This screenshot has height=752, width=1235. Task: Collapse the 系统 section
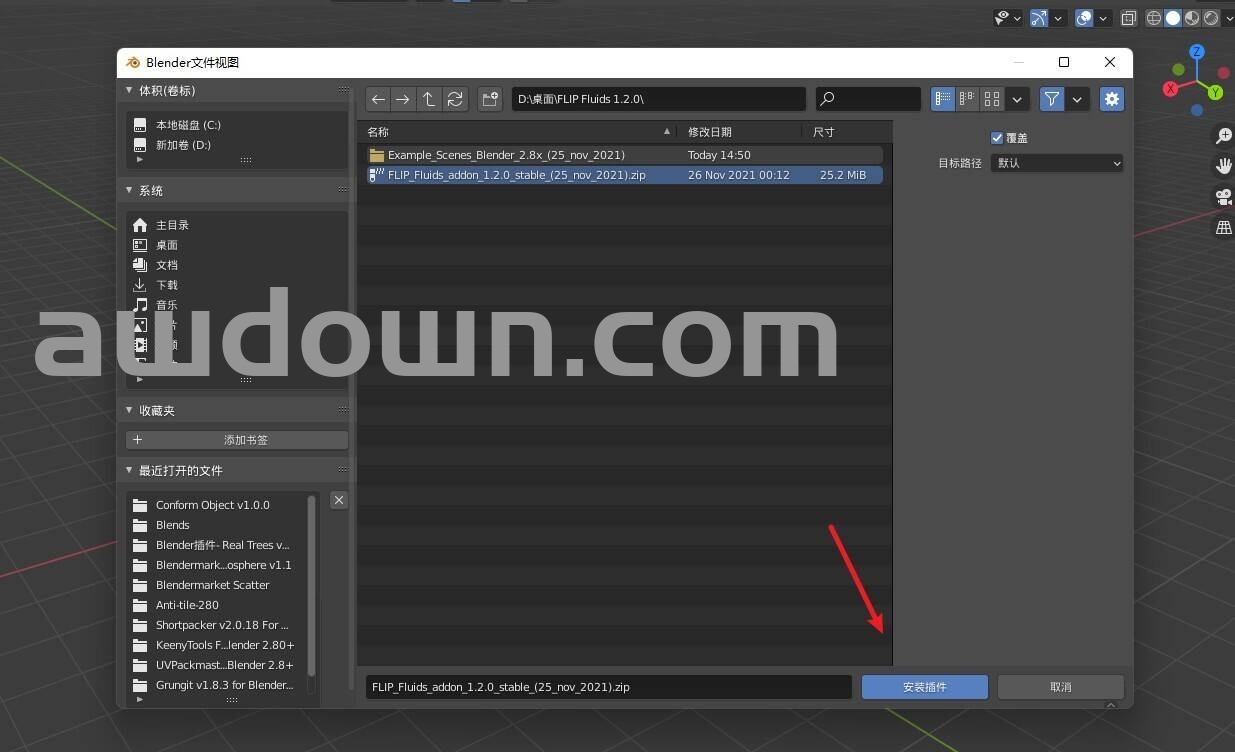pyautogui.click(x=129, y=190)
